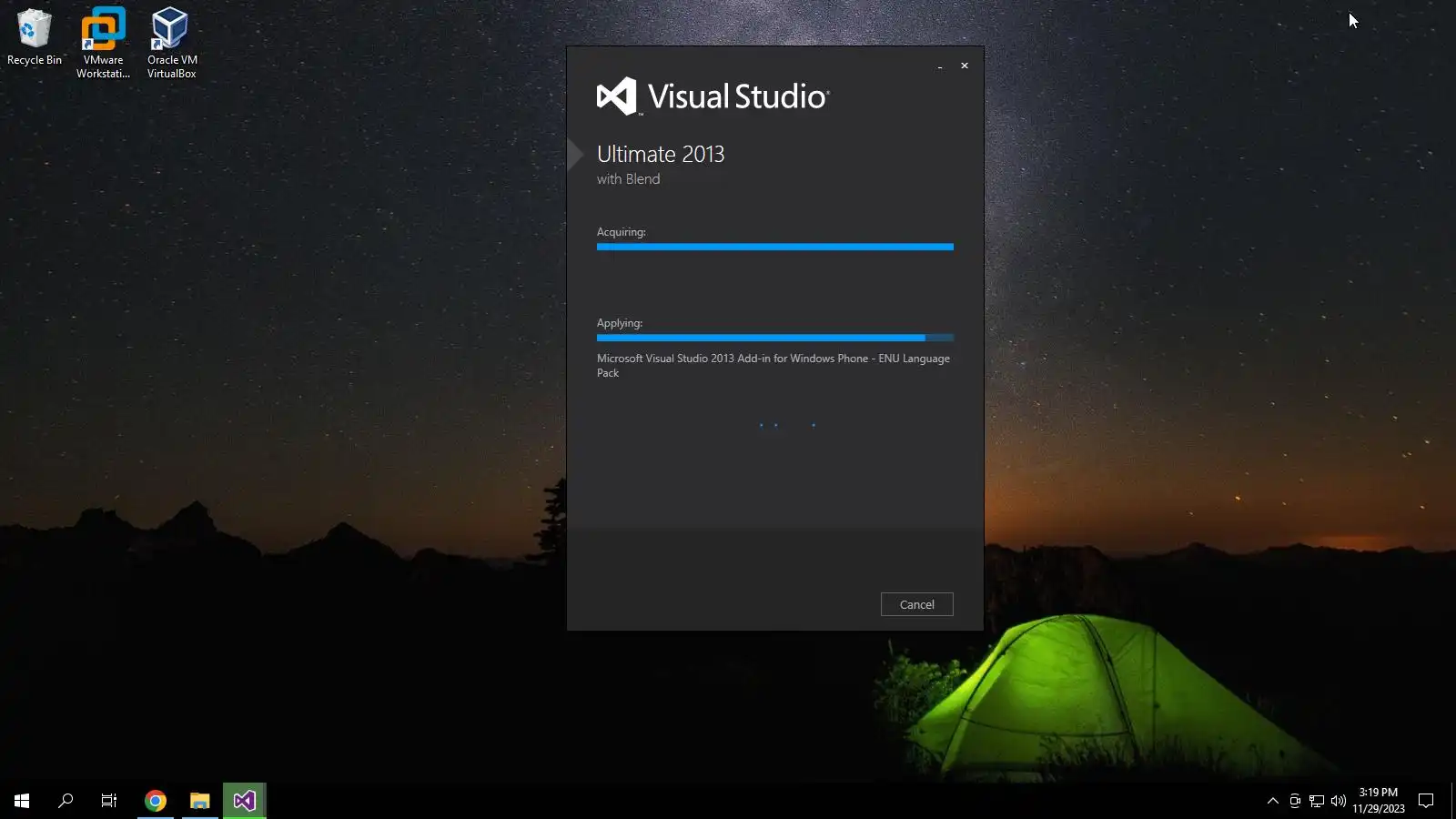Select the Recycle Bin desktop icon
1456x819 pixels.
pyautogui.click(x=35, y=38)
